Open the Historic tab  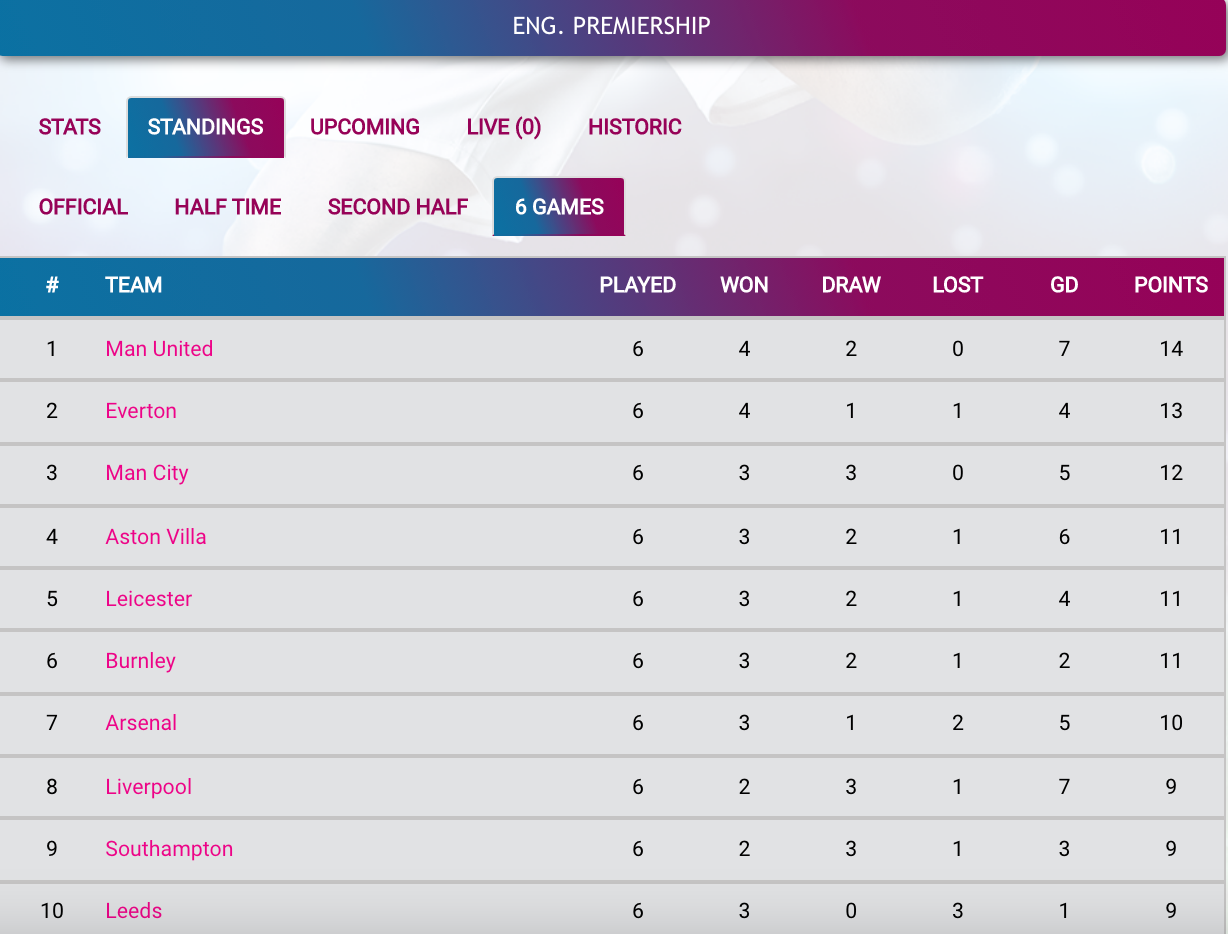[635, 127]
